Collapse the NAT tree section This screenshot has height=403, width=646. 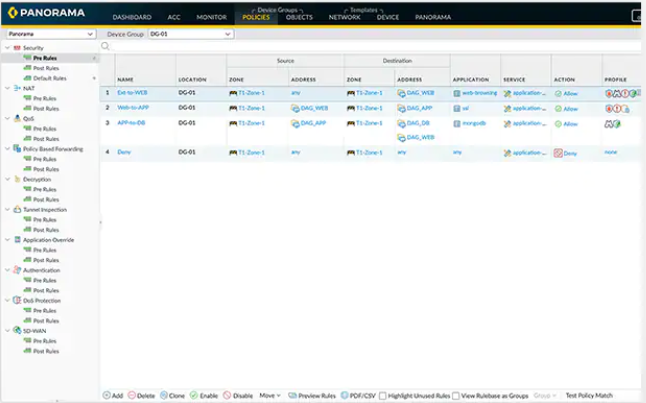(7, 88)
